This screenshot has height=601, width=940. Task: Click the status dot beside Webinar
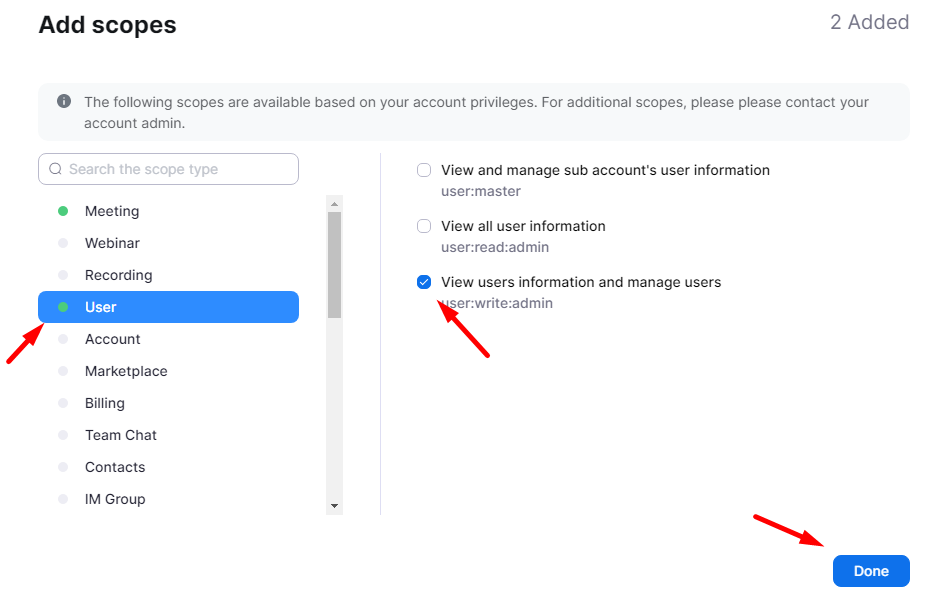click(63, 243)
